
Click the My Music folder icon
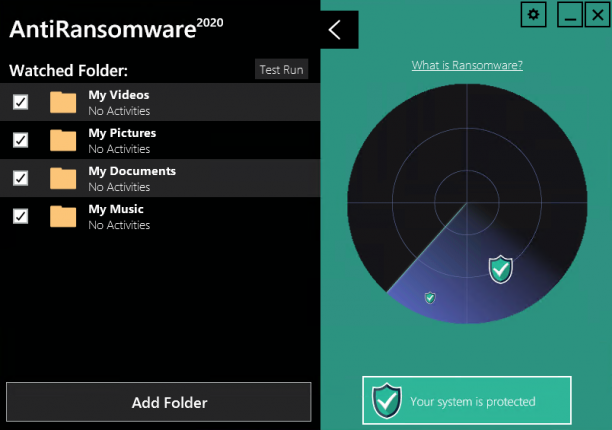click(63, 216)
